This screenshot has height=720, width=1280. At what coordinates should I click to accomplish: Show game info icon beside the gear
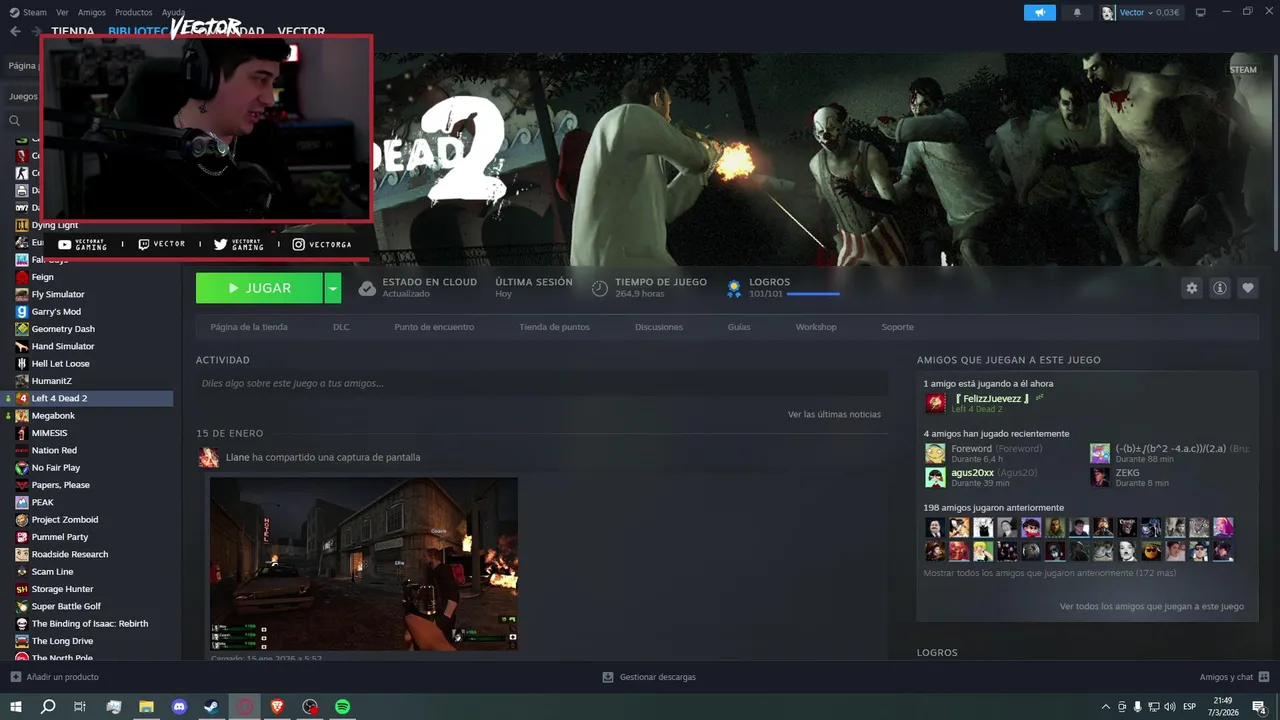click(x=1219, y=288)
